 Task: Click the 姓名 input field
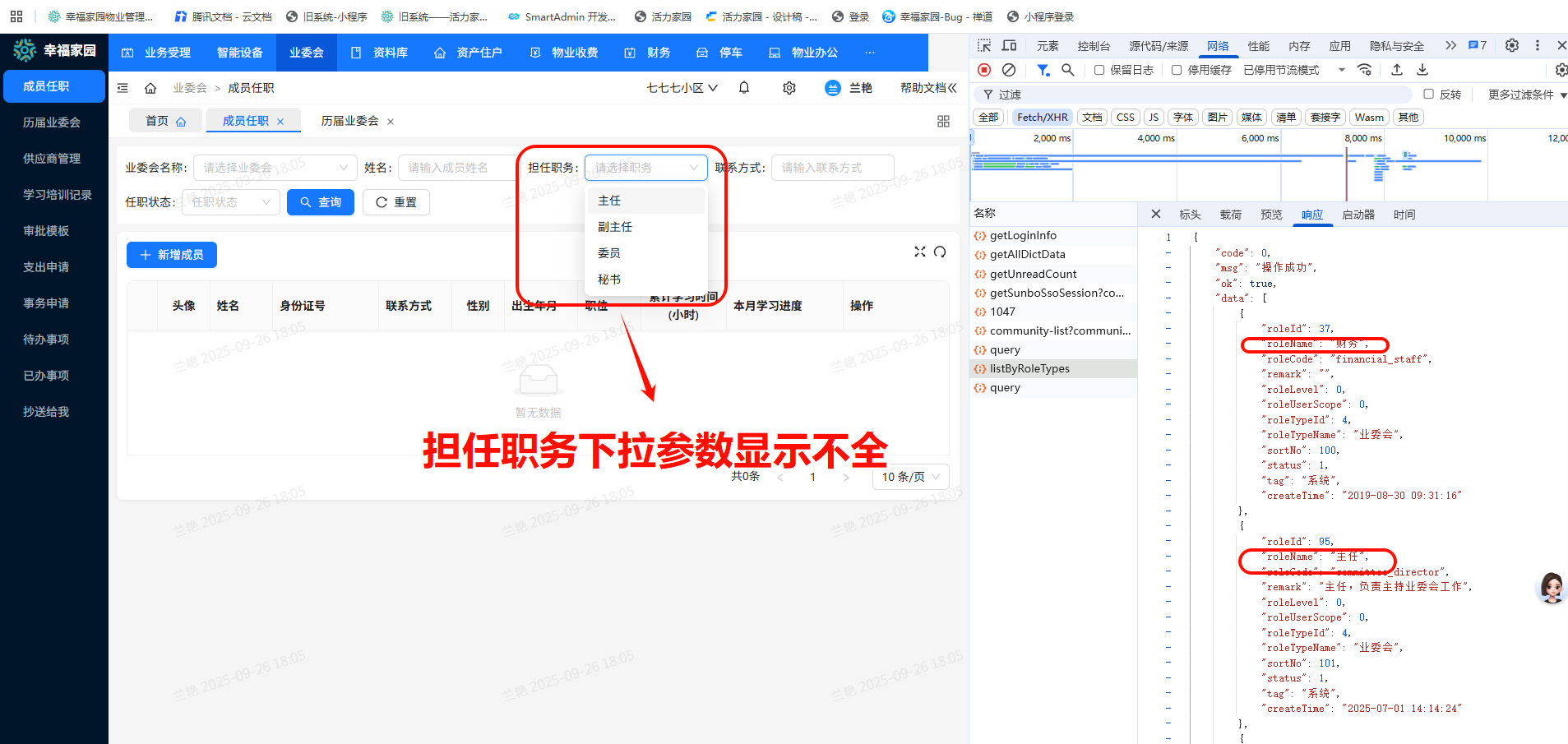[x=457, y=167]
